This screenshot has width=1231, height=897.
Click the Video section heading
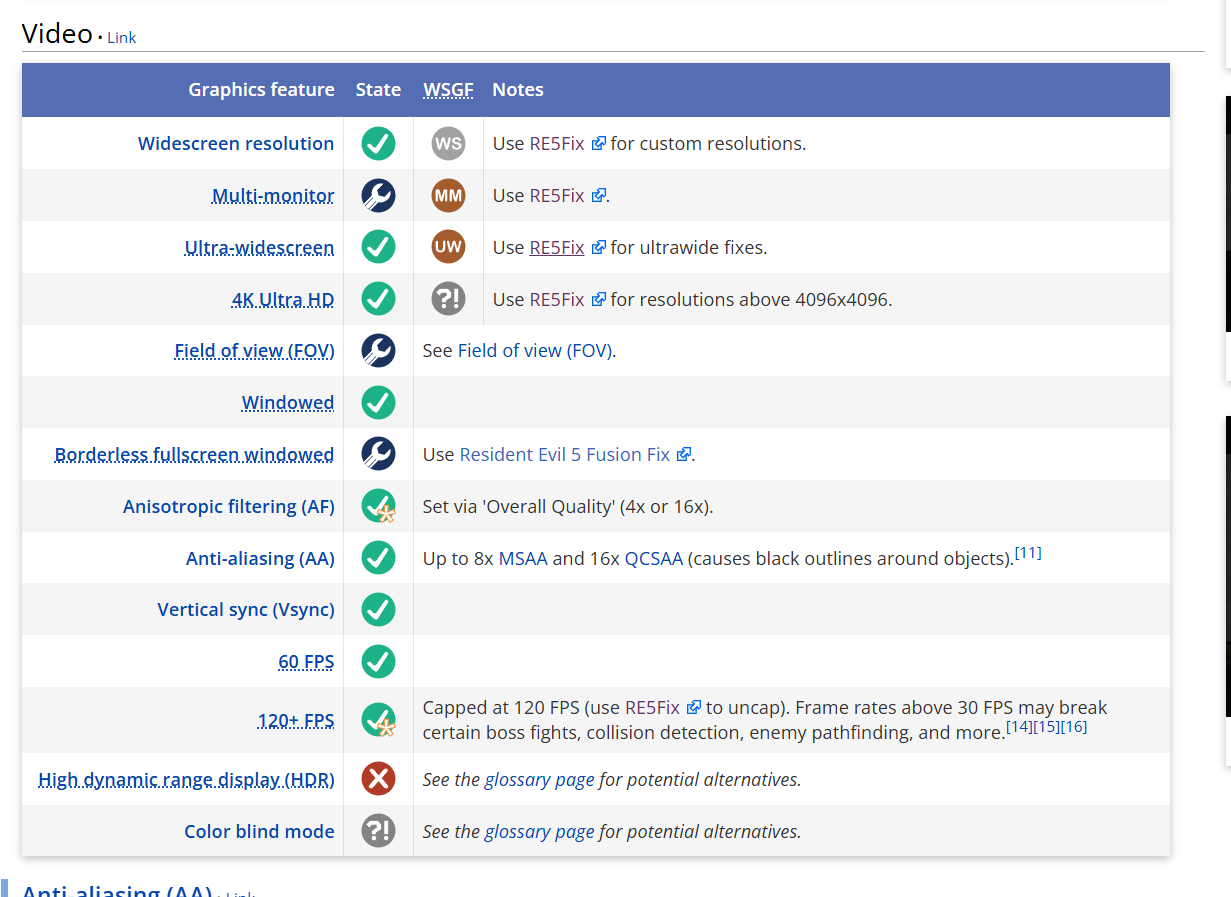[x=57, y=33]
